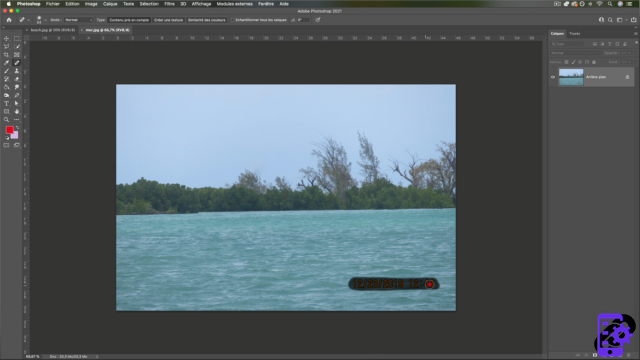Image resolution: width=640 pixels, height=360 pixels.
Task: Select the Zoom tool
Action: click(6, 120)
